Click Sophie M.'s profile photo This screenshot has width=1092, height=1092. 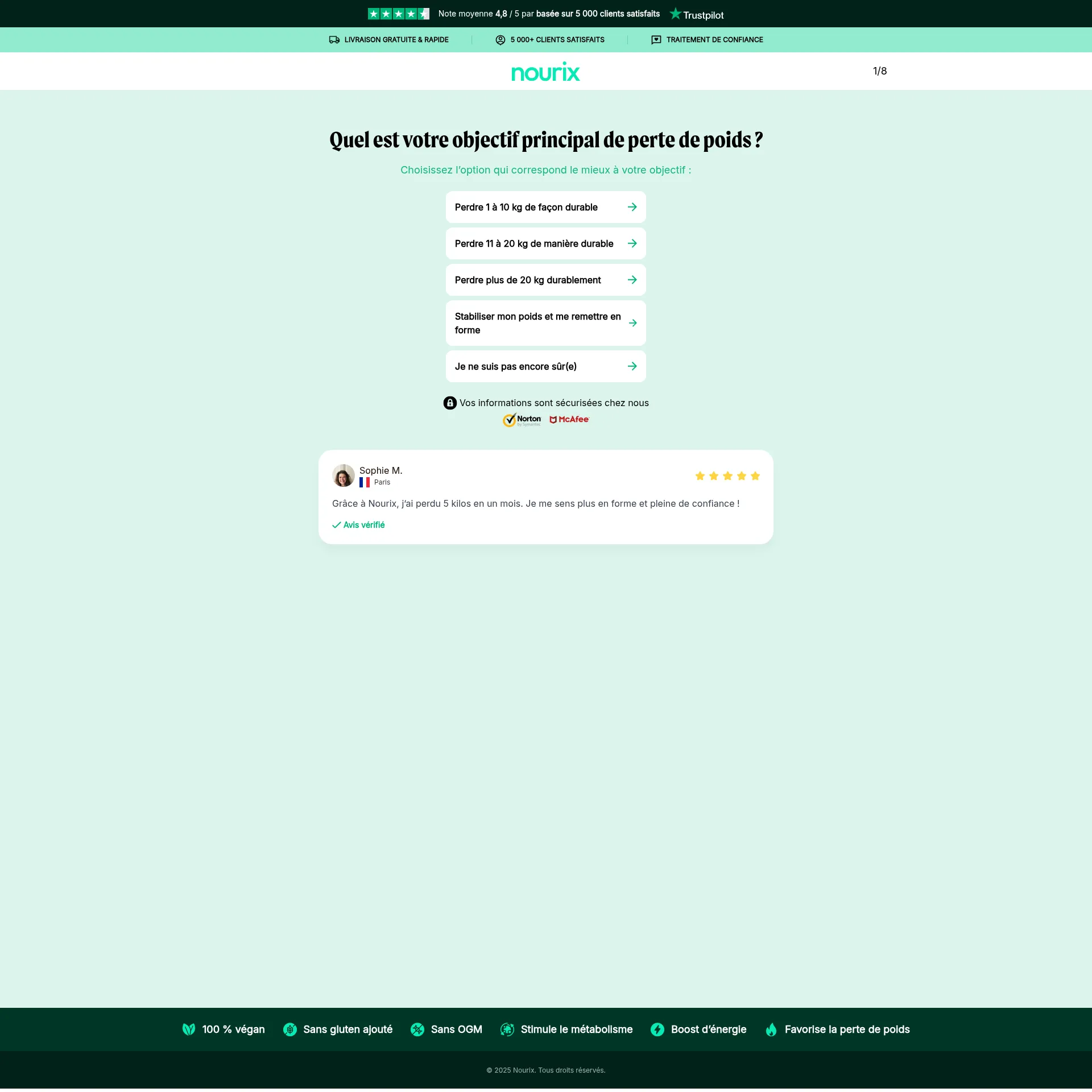pyautogui.click(x=344, y=476)
